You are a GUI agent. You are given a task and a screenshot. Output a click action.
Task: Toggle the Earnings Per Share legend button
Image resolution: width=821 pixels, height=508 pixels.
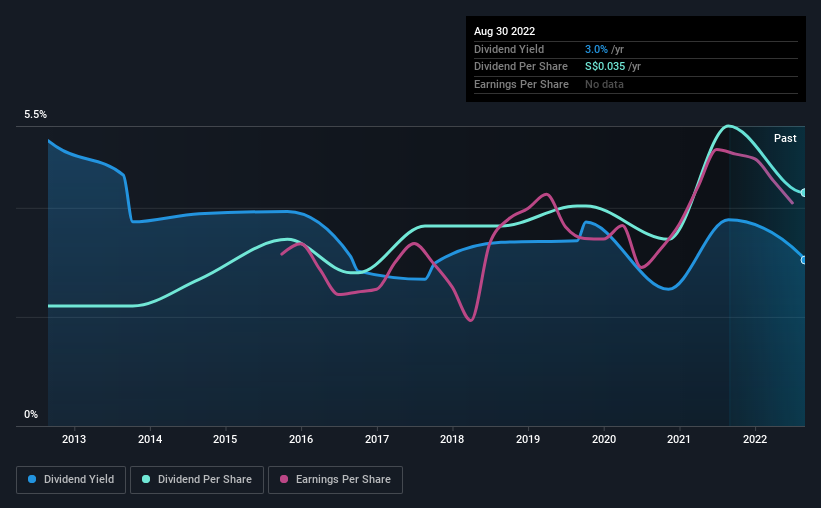click(335, 480)
